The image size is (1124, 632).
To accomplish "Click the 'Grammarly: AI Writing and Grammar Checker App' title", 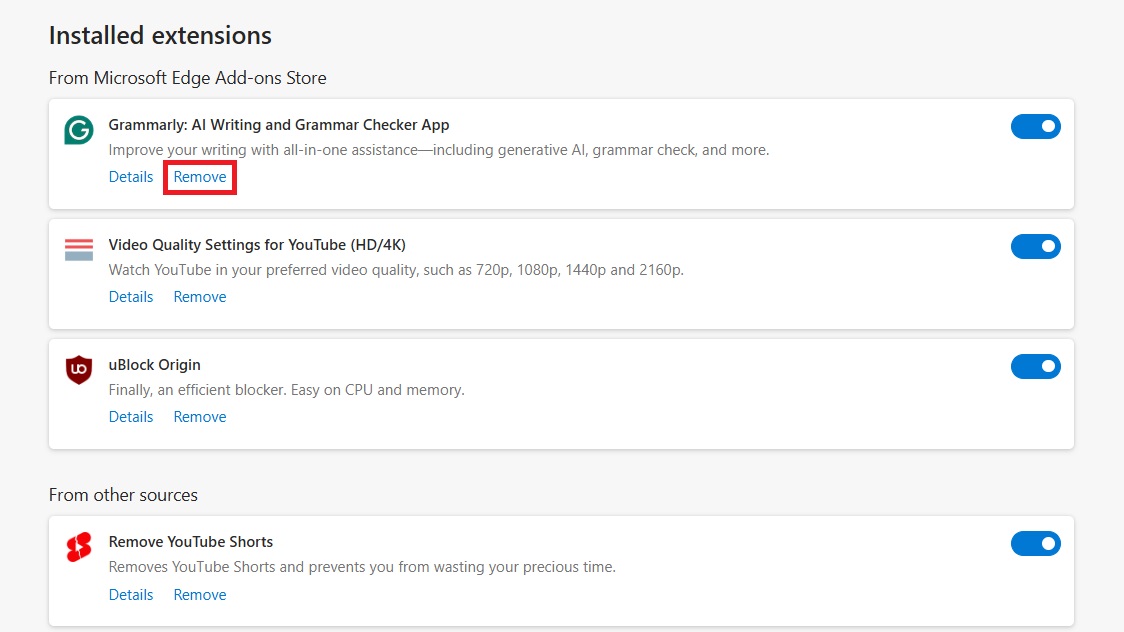I will click(279, 125).
